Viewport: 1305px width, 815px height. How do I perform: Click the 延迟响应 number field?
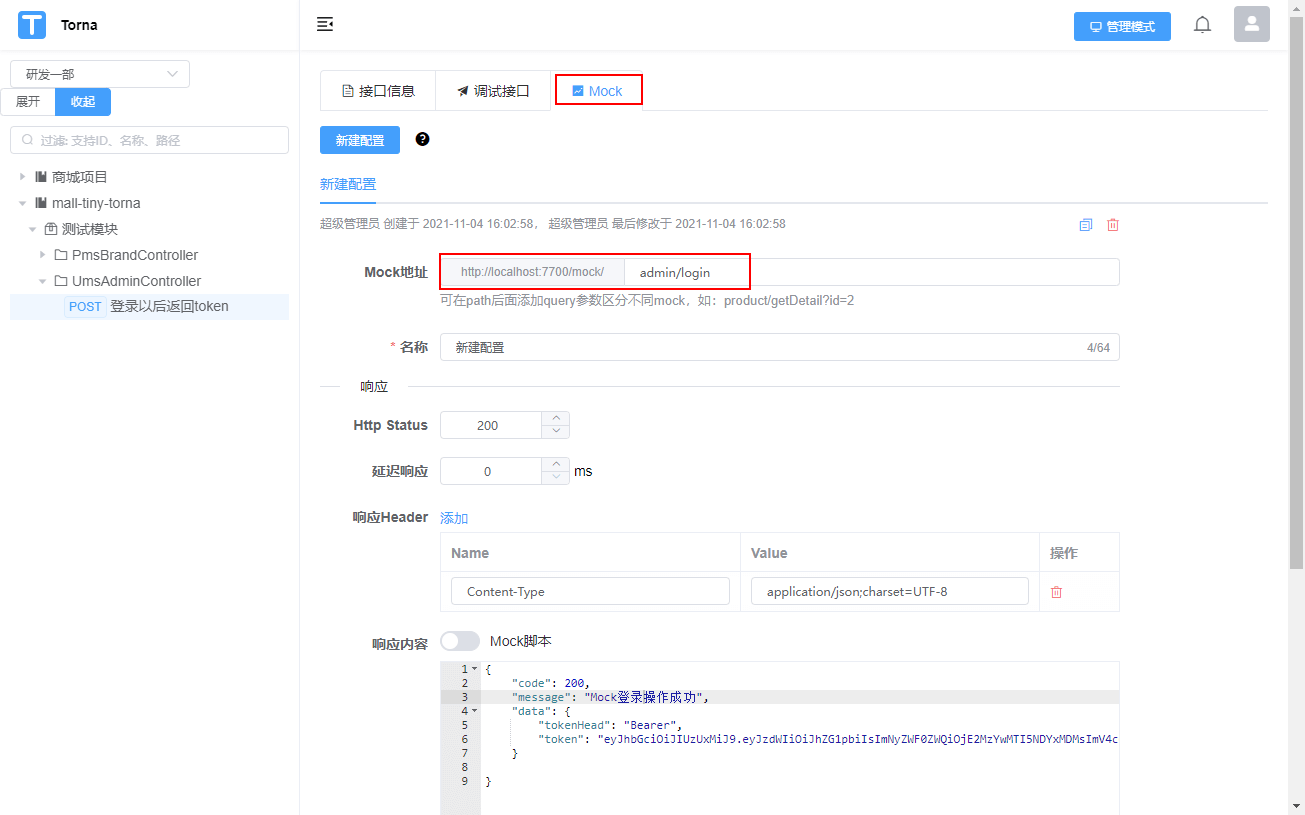click(x=491, y=471)
